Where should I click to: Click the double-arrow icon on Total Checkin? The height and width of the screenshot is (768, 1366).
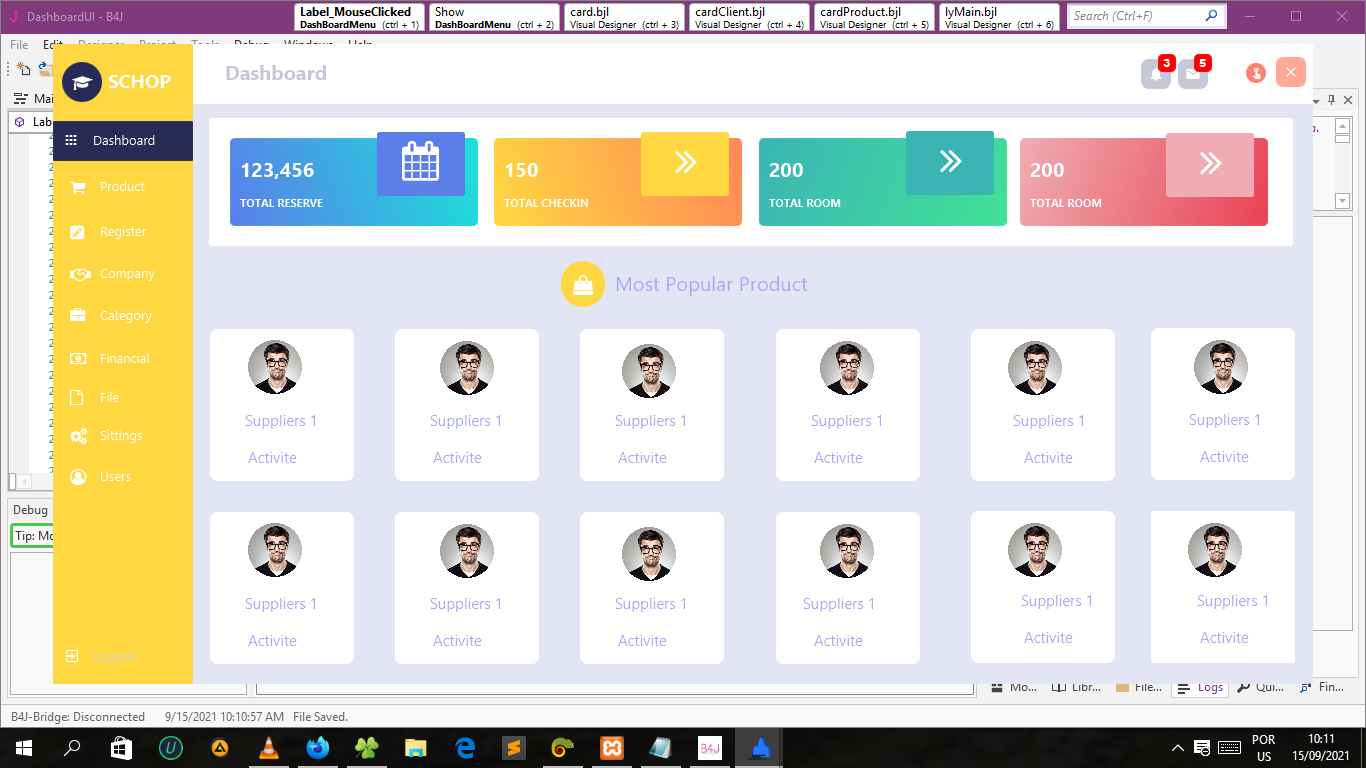pyautogui.click(x=685, y=163)
